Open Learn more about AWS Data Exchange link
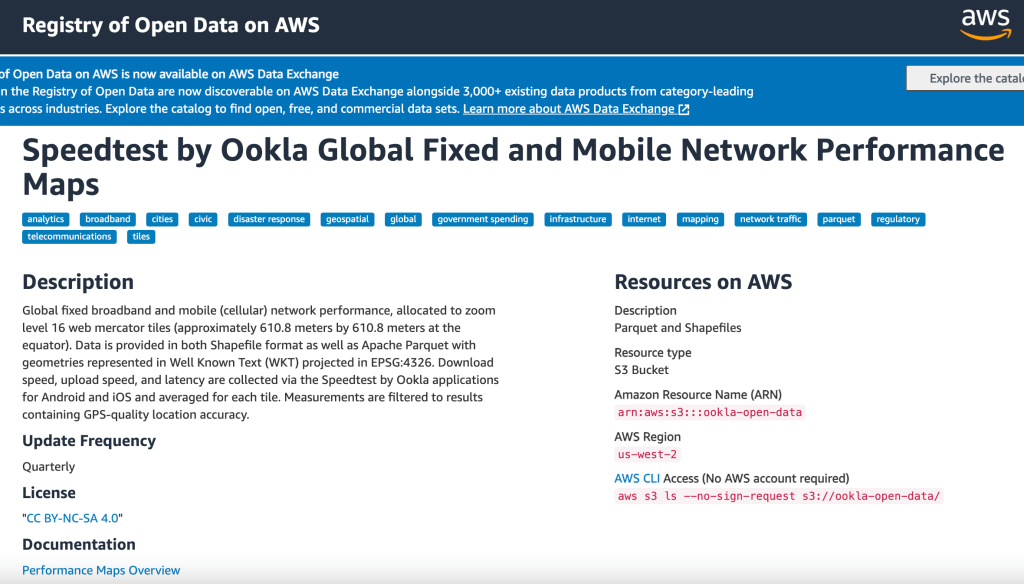The height and width of the screenshot is (584, 1024). pyautogui.click(x=569, y=109)
